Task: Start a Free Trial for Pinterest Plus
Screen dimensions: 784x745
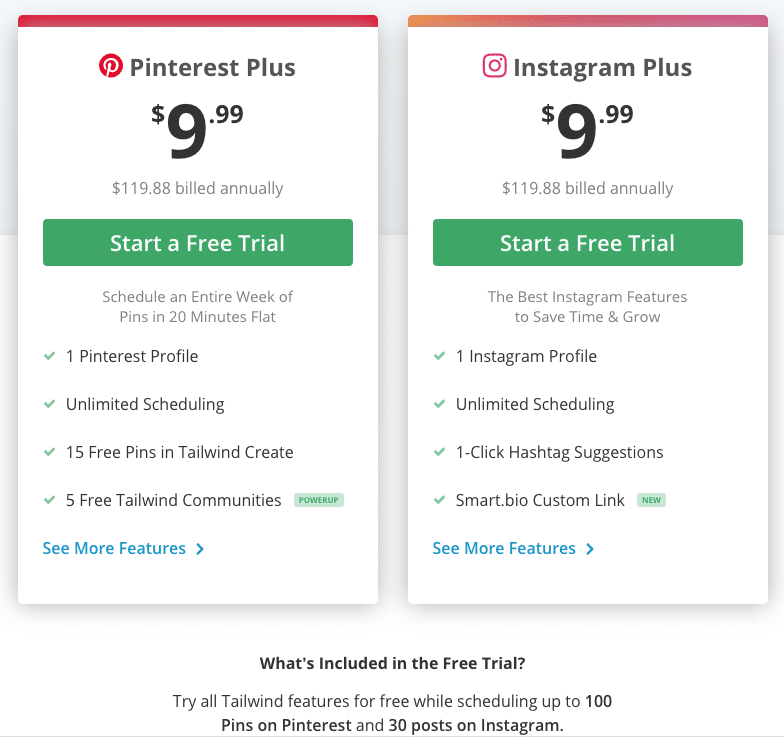Action: pos(198,242)
